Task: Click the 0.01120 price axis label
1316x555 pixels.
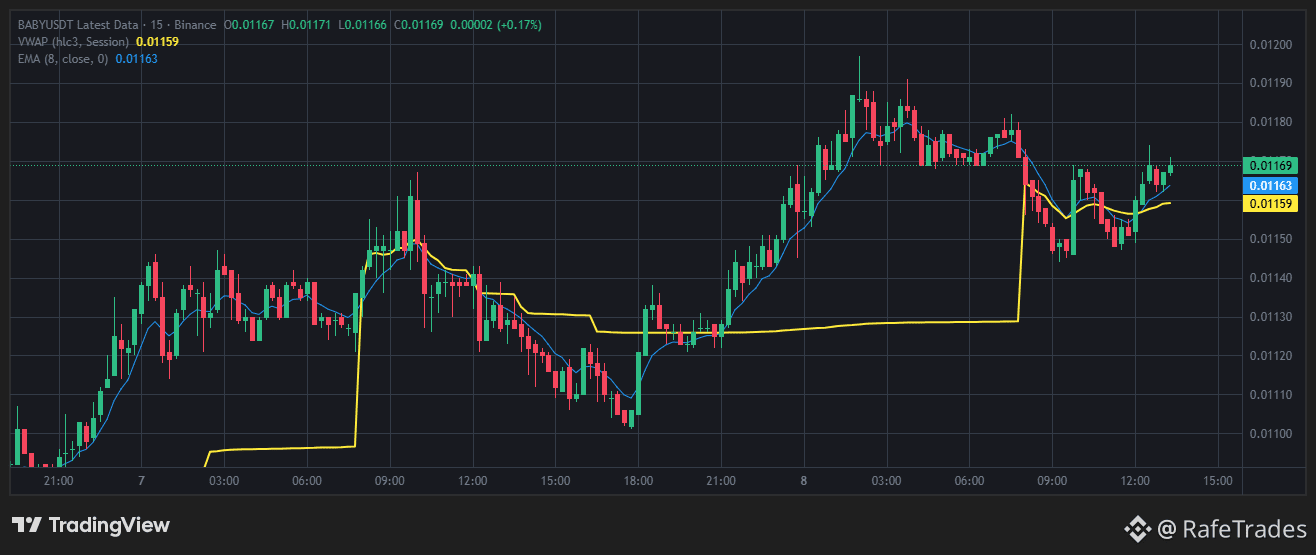Action: pos(1270,356)
